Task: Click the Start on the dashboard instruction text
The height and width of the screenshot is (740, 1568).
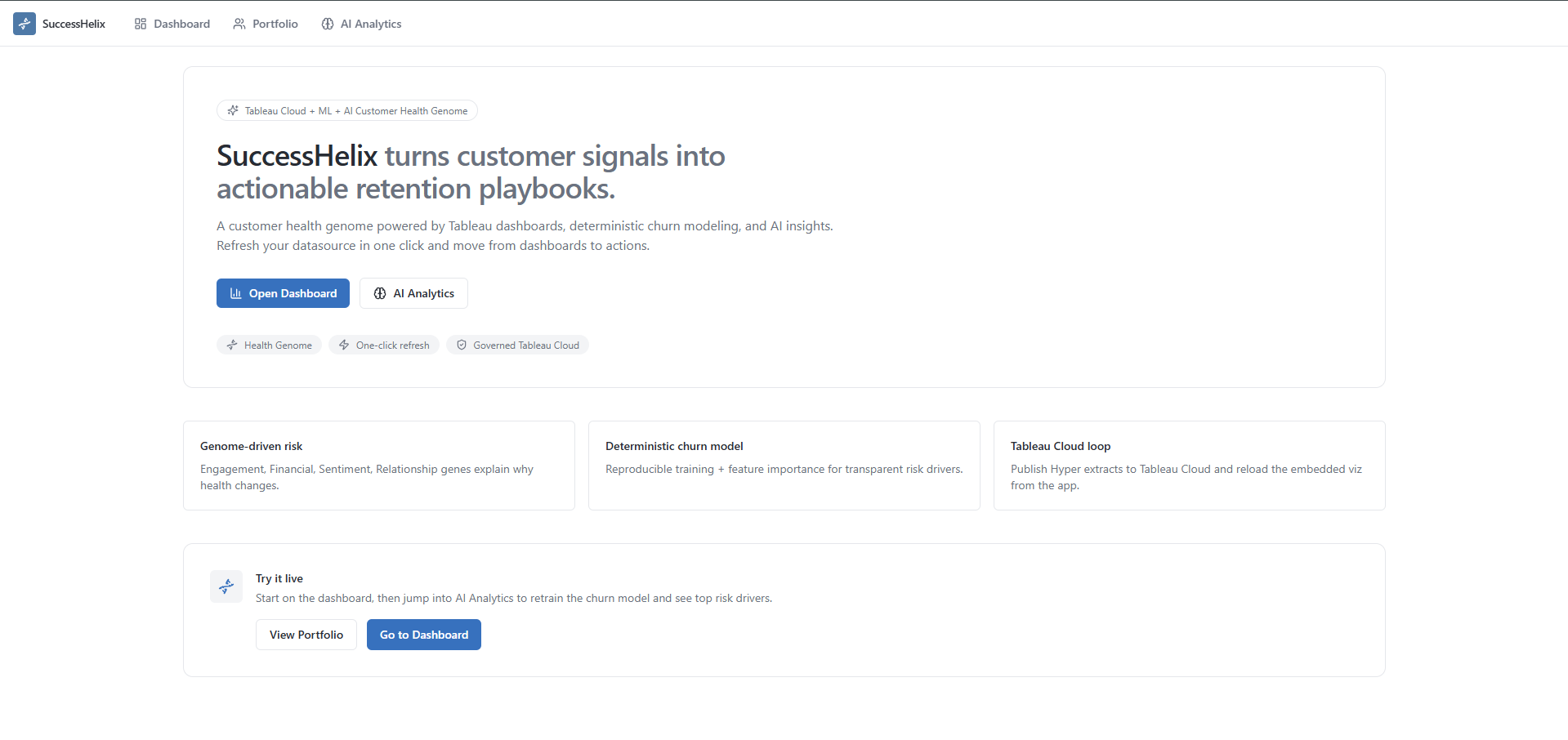Action: pyautogui.click(x=514, y=598)
